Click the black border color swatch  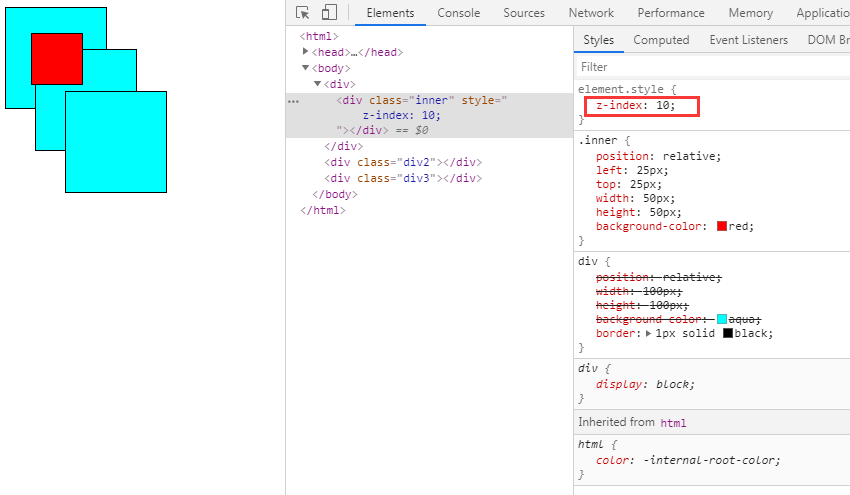[728, 333]
